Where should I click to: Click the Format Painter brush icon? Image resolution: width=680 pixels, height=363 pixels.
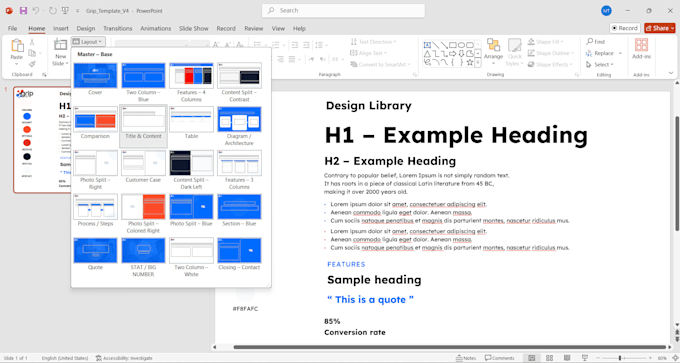[32, 64]
